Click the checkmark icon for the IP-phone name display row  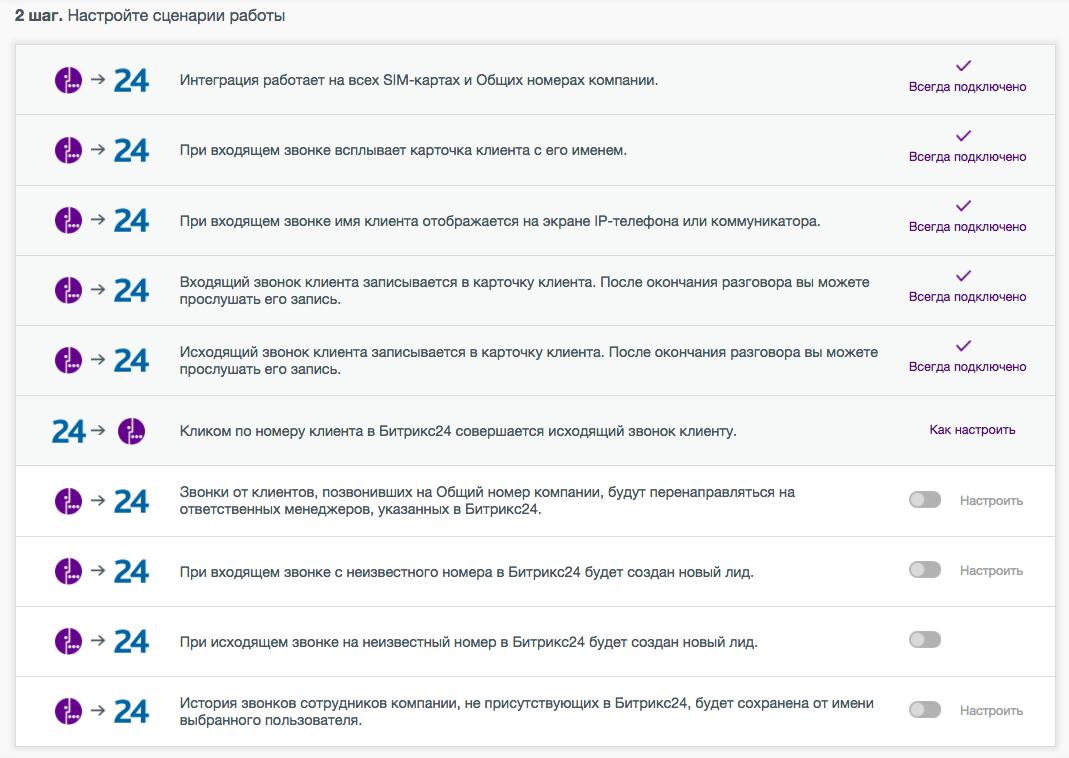point(963,206)
